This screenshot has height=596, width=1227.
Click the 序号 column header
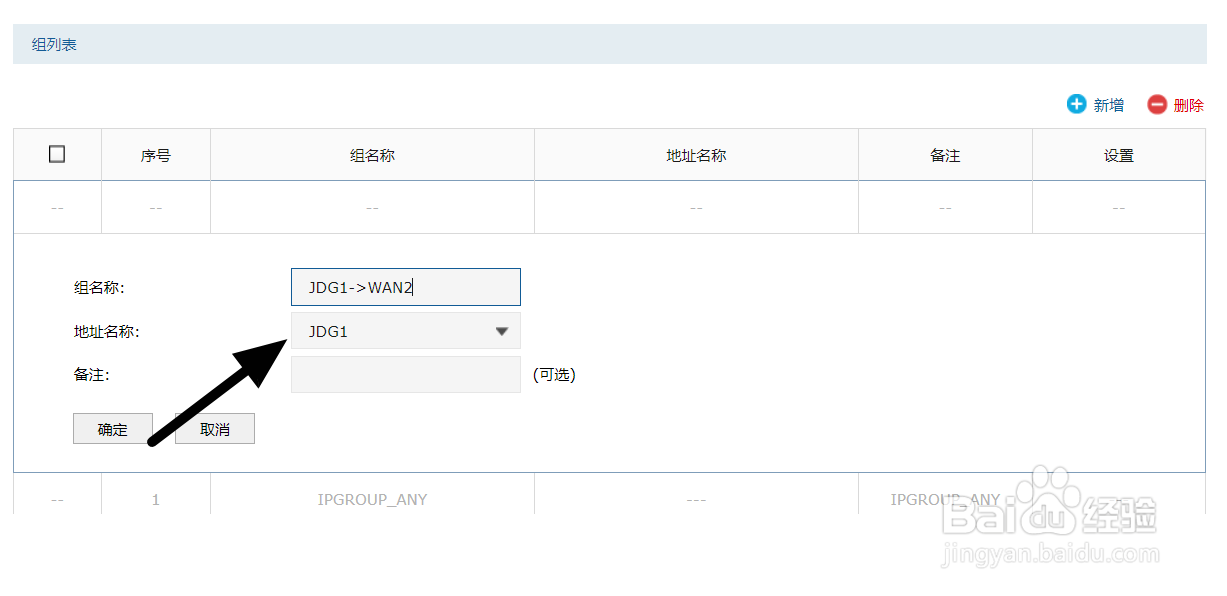coord(156,155)
